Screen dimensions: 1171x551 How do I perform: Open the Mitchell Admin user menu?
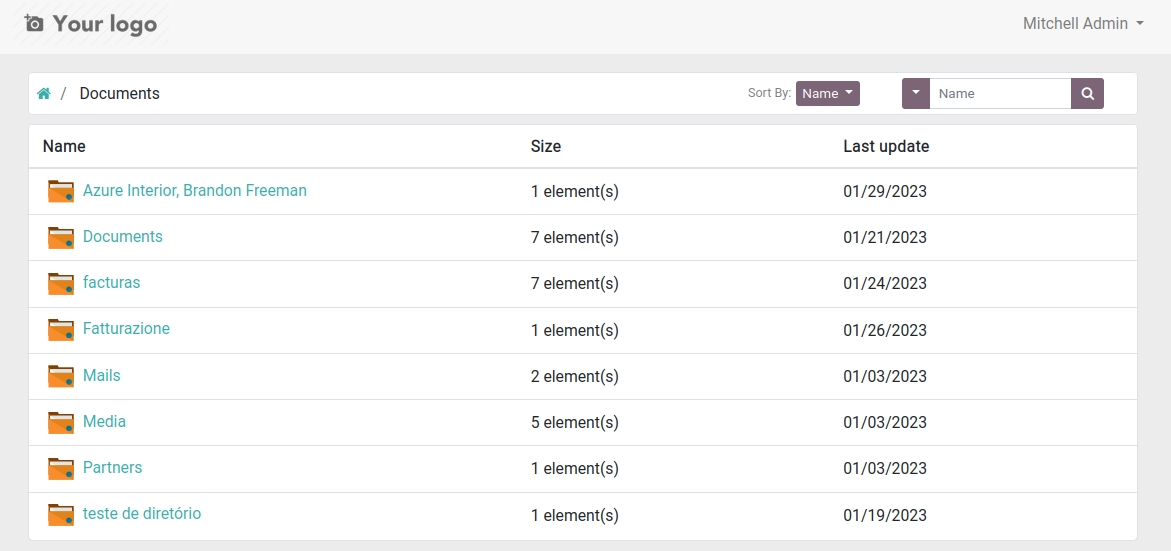[1083, 24]
